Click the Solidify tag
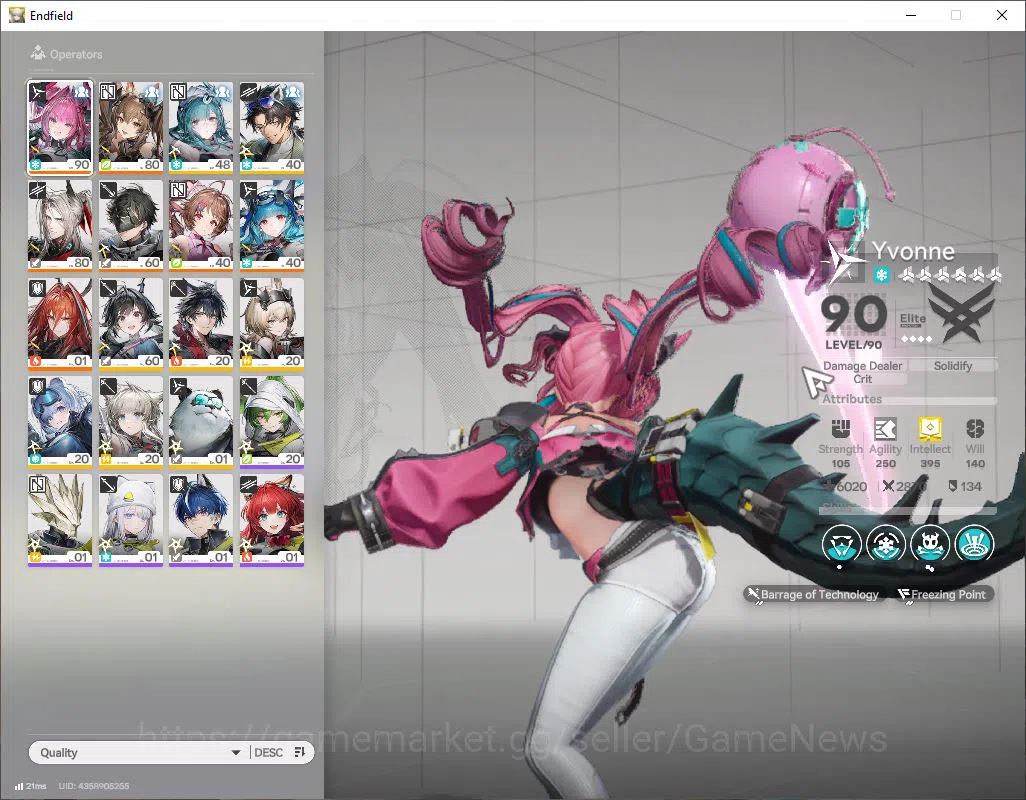Viewport: 1026px width, 800px height. pyautogui.click(x=953, y=366)
